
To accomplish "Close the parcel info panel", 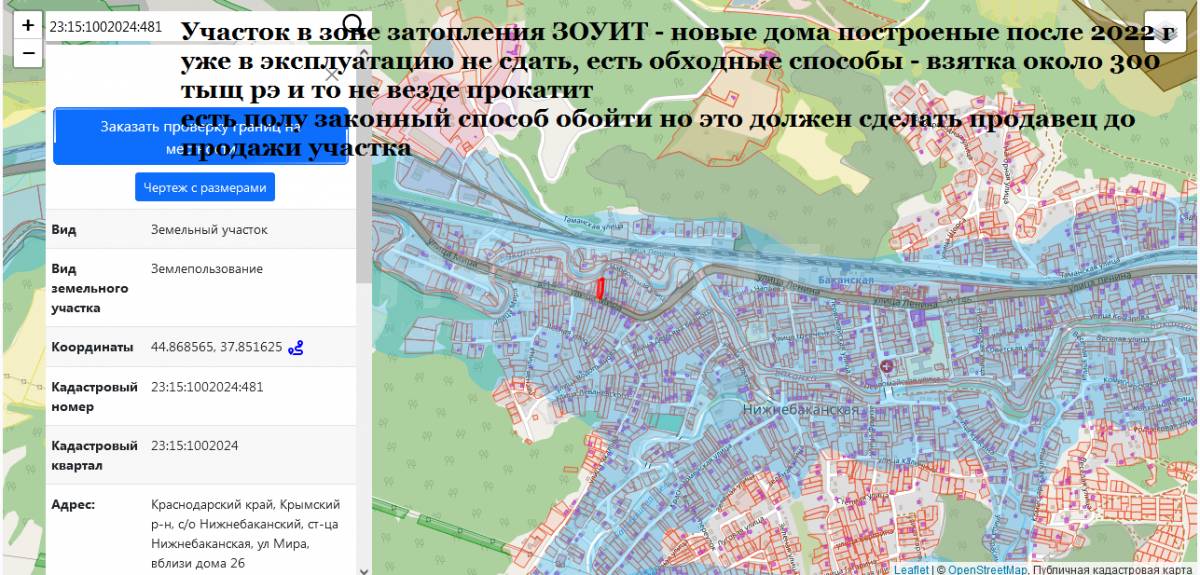I will click(333, 74).
